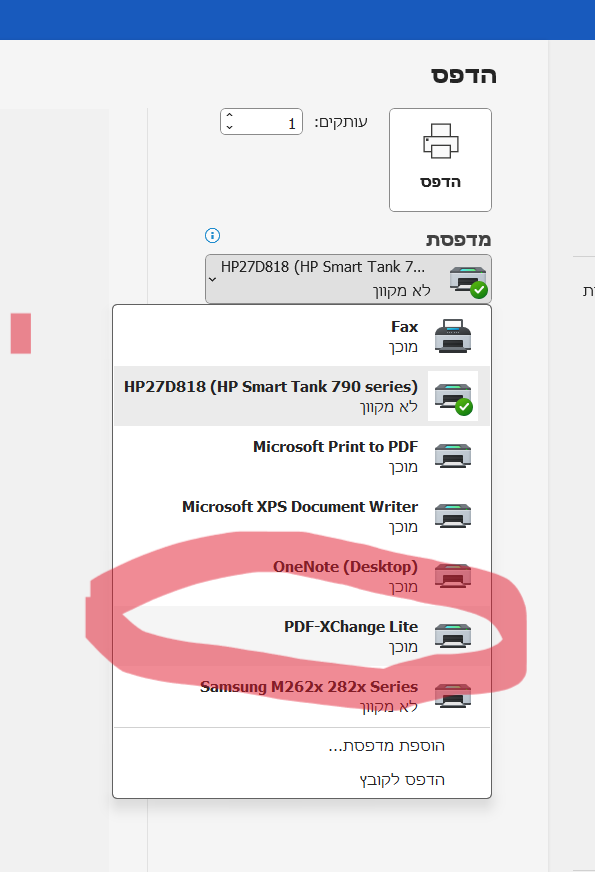Select Microsoft XPS Document Writer
This screenshot has width=595, height=872.
[x=302, y=516]
